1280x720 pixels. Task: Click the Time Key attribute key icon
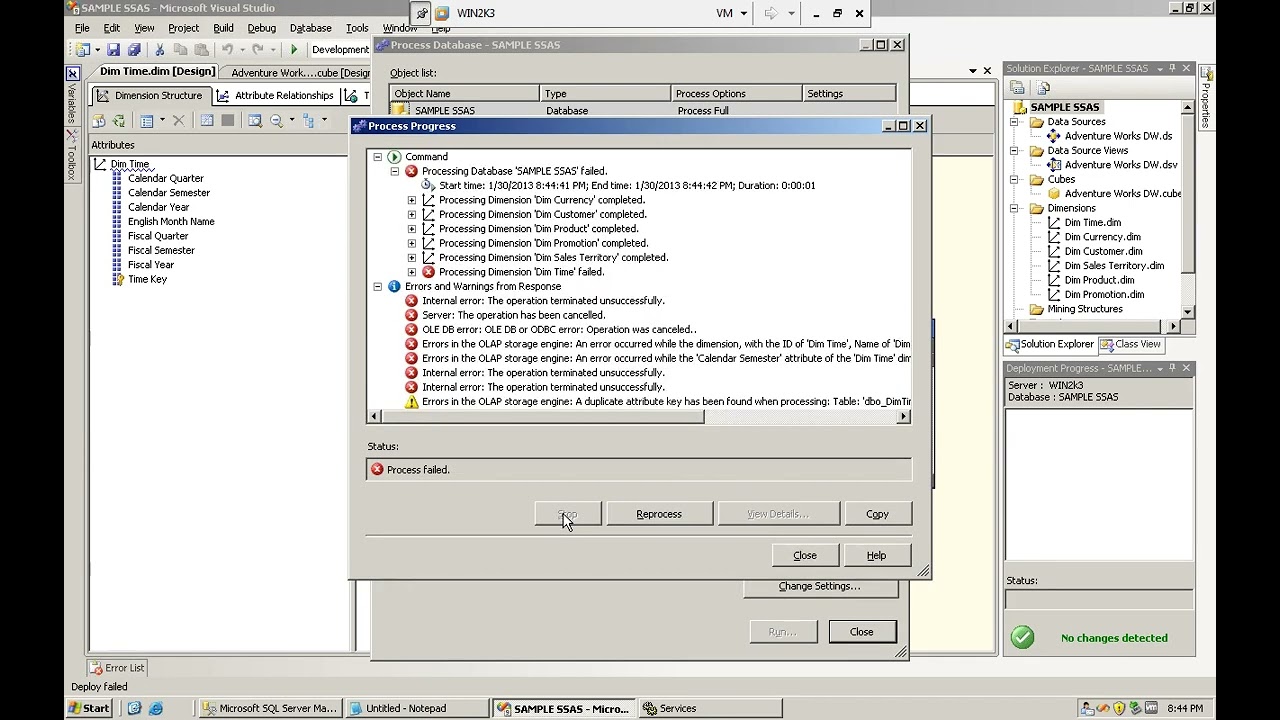[117, 280]
